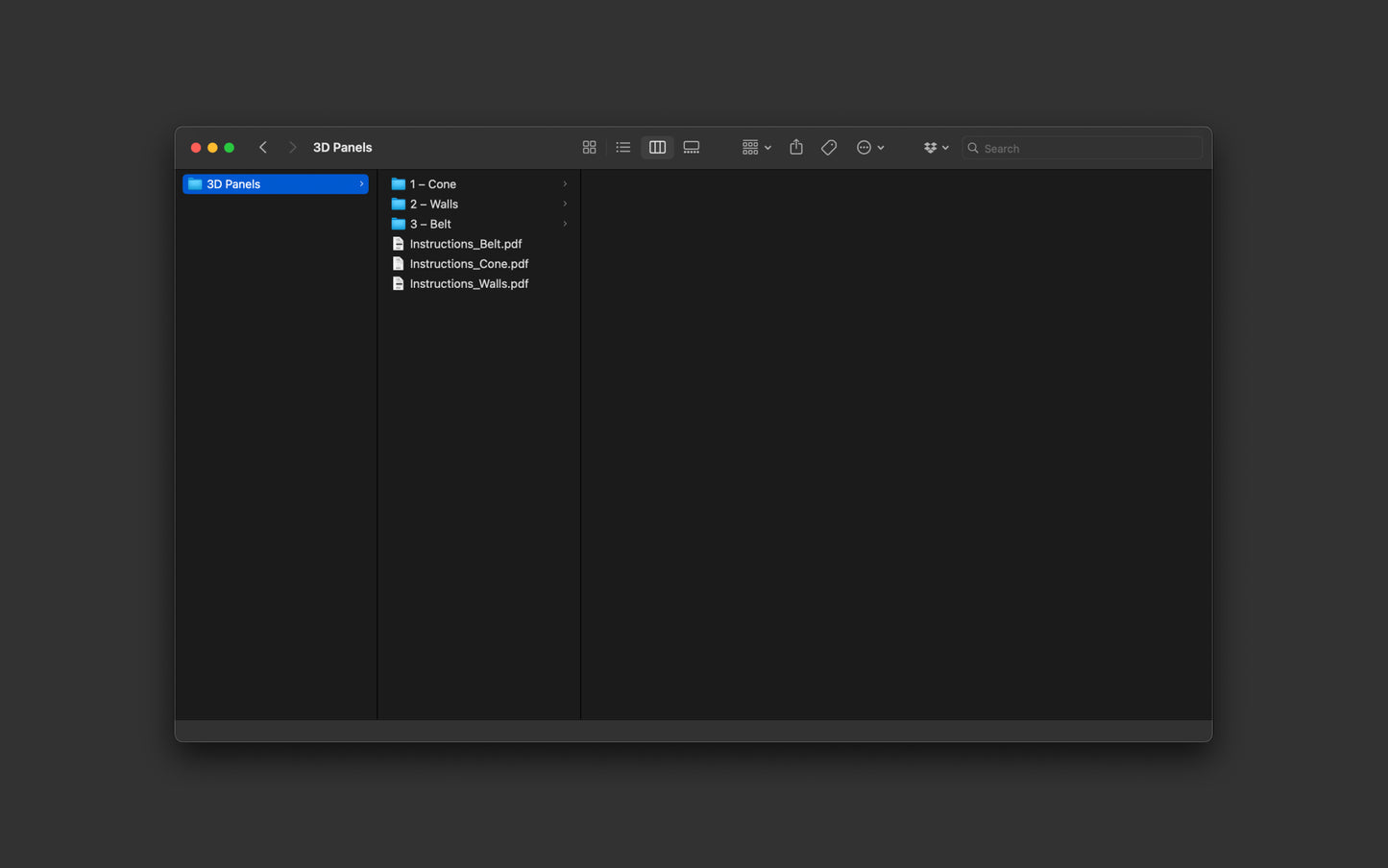Go back with the left arrow
The height and width of the screenshot is (868, 1388).
click(x=263, y=148)
